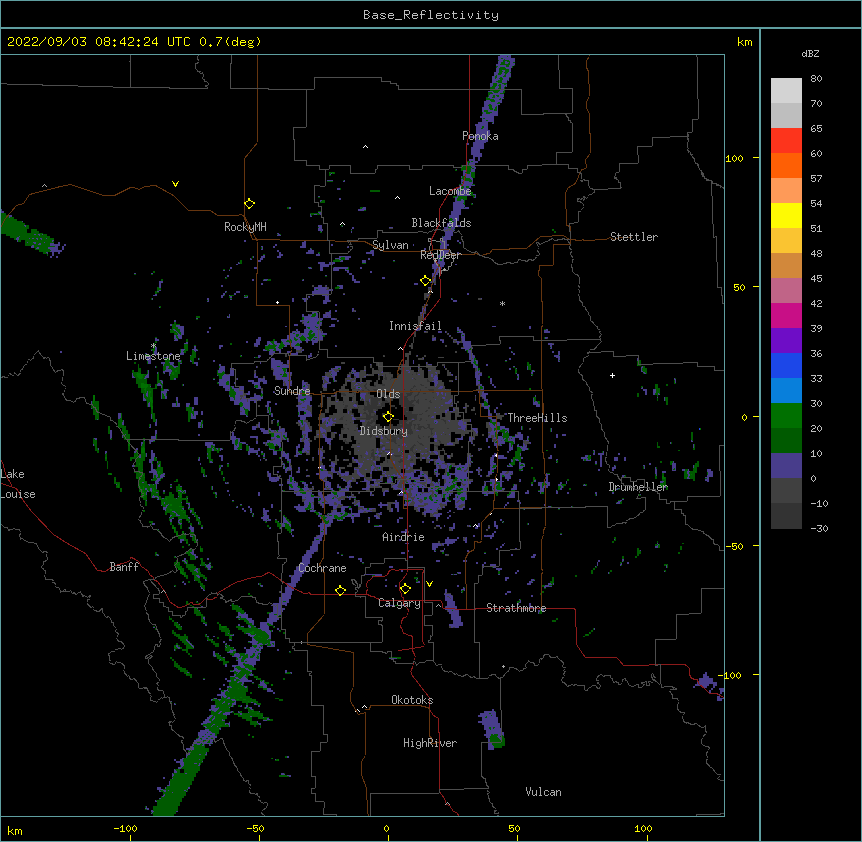Click the magenta 42 dBZ legend swatch
The width and height of the screenshot is (862, 842).
[x=786, y=315]
